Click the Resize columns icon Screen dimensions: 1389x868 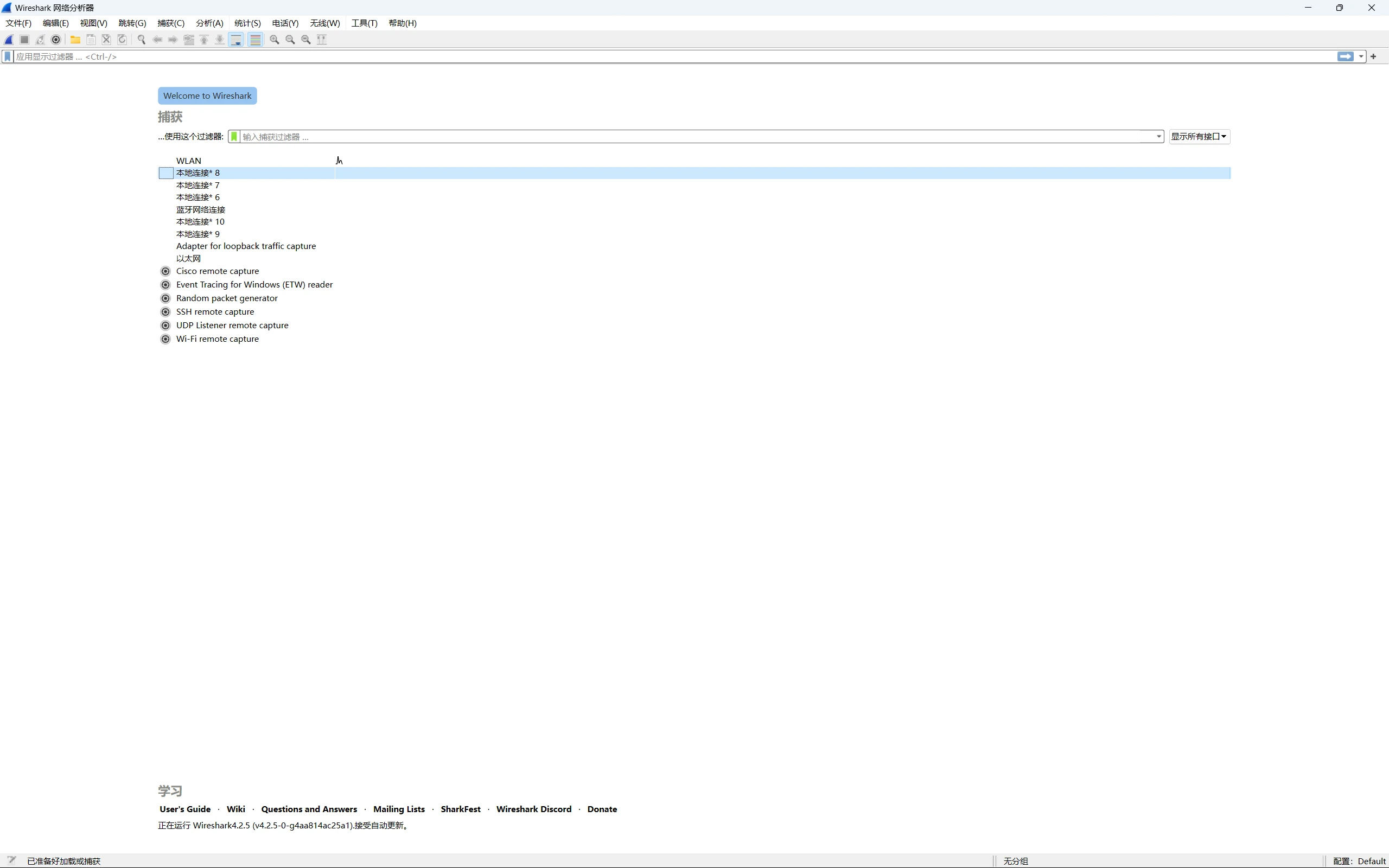[x=322, y=40]
